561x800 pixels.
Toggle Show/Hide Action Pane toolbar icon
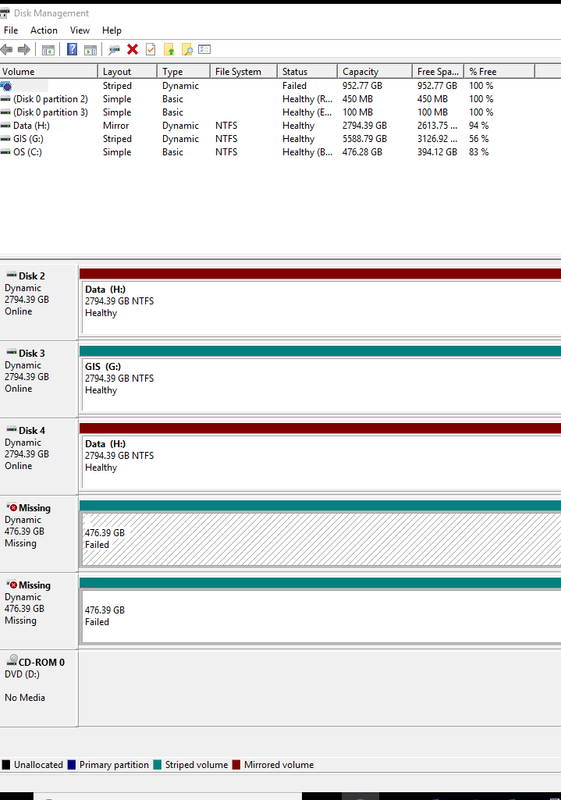click(x=90, y=49)
